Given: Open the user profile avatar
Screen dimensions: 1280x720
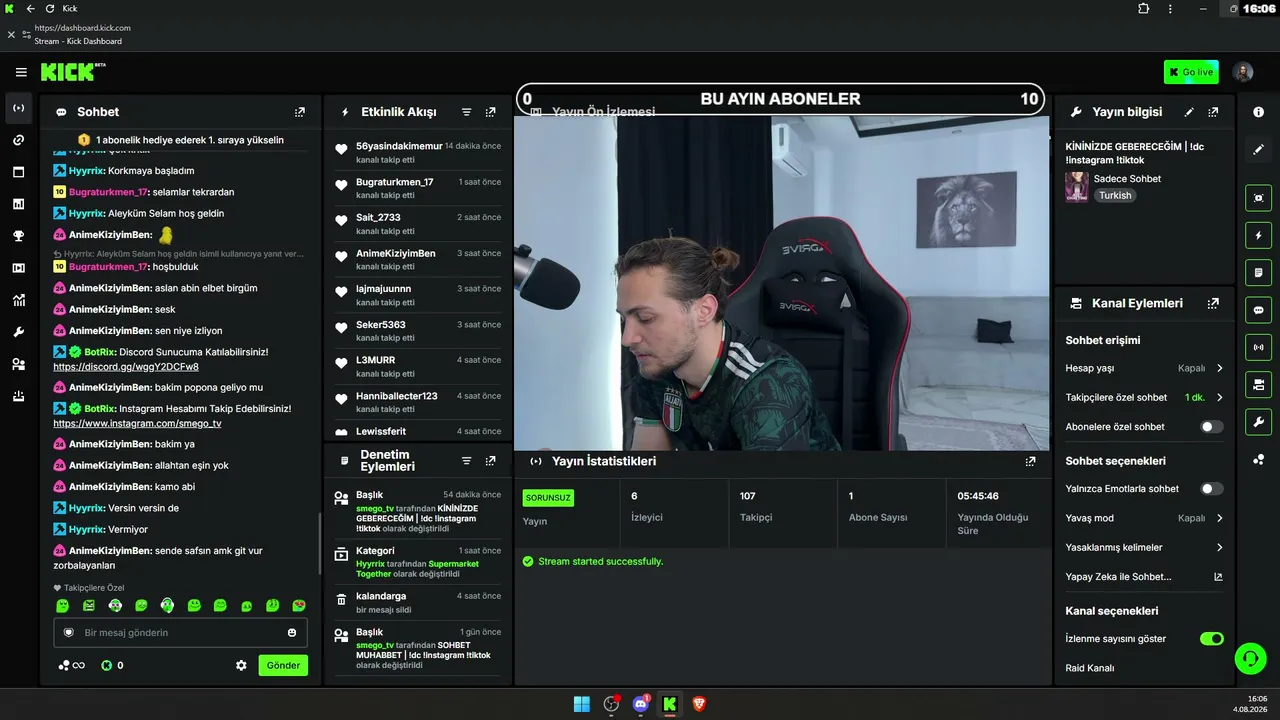Looking at the screenshot, I should point(1243,72).
